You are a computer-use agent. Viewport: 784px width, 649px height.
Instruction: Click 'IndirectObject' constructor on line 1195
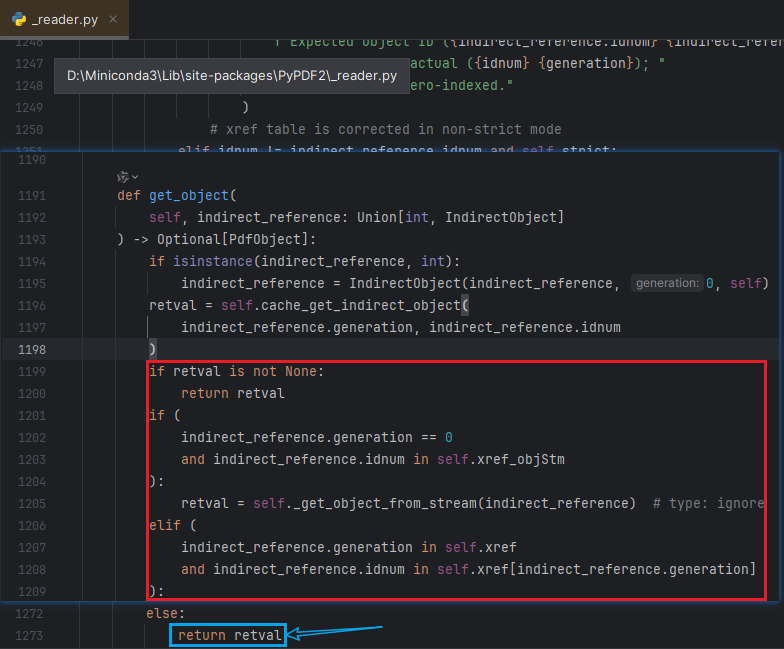tap(404, 284)
